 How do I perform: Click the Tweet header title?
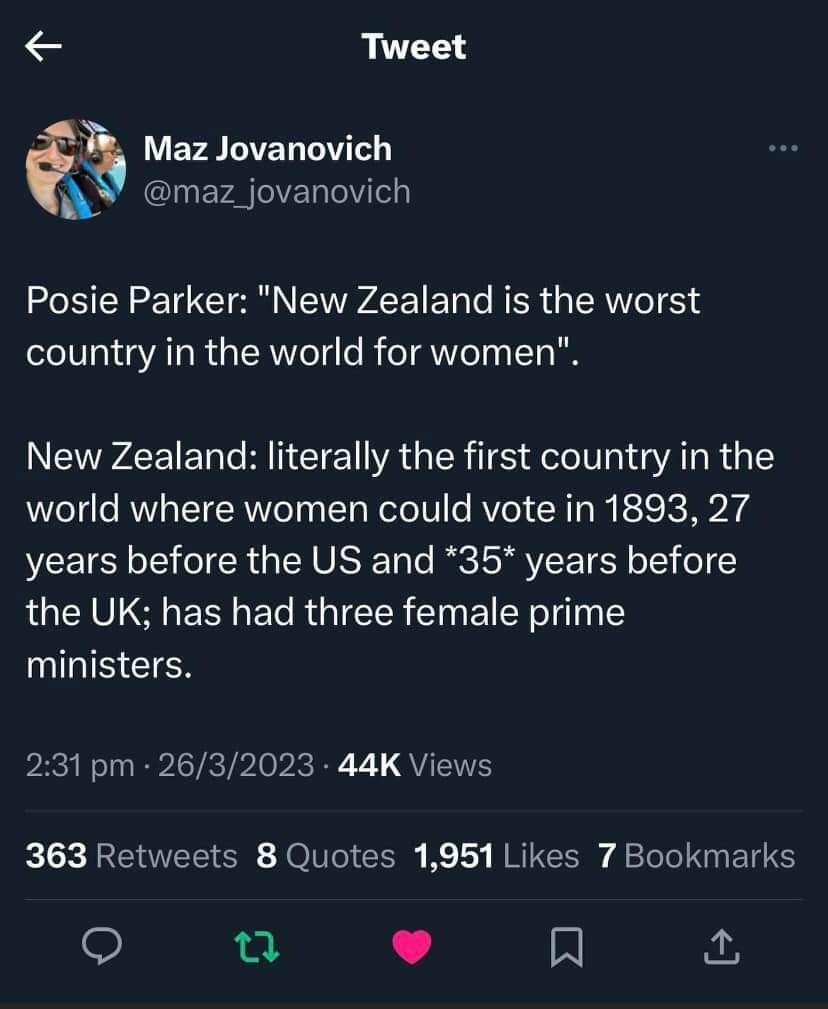pos(414,47)
